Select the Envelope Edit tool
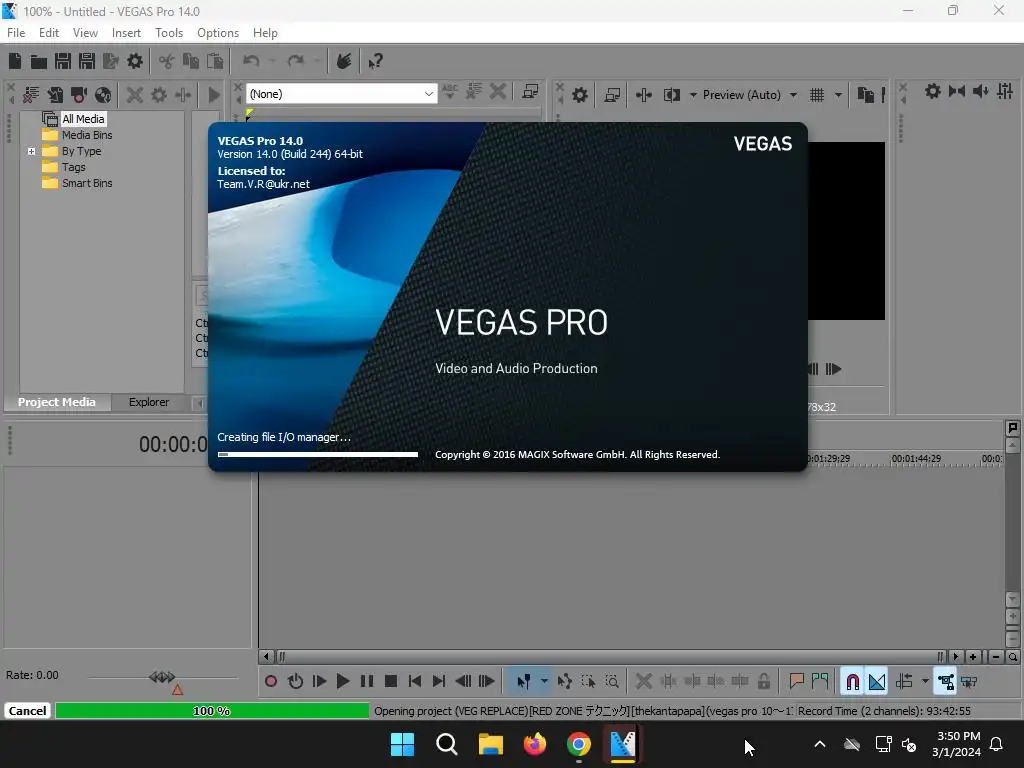 565,682
